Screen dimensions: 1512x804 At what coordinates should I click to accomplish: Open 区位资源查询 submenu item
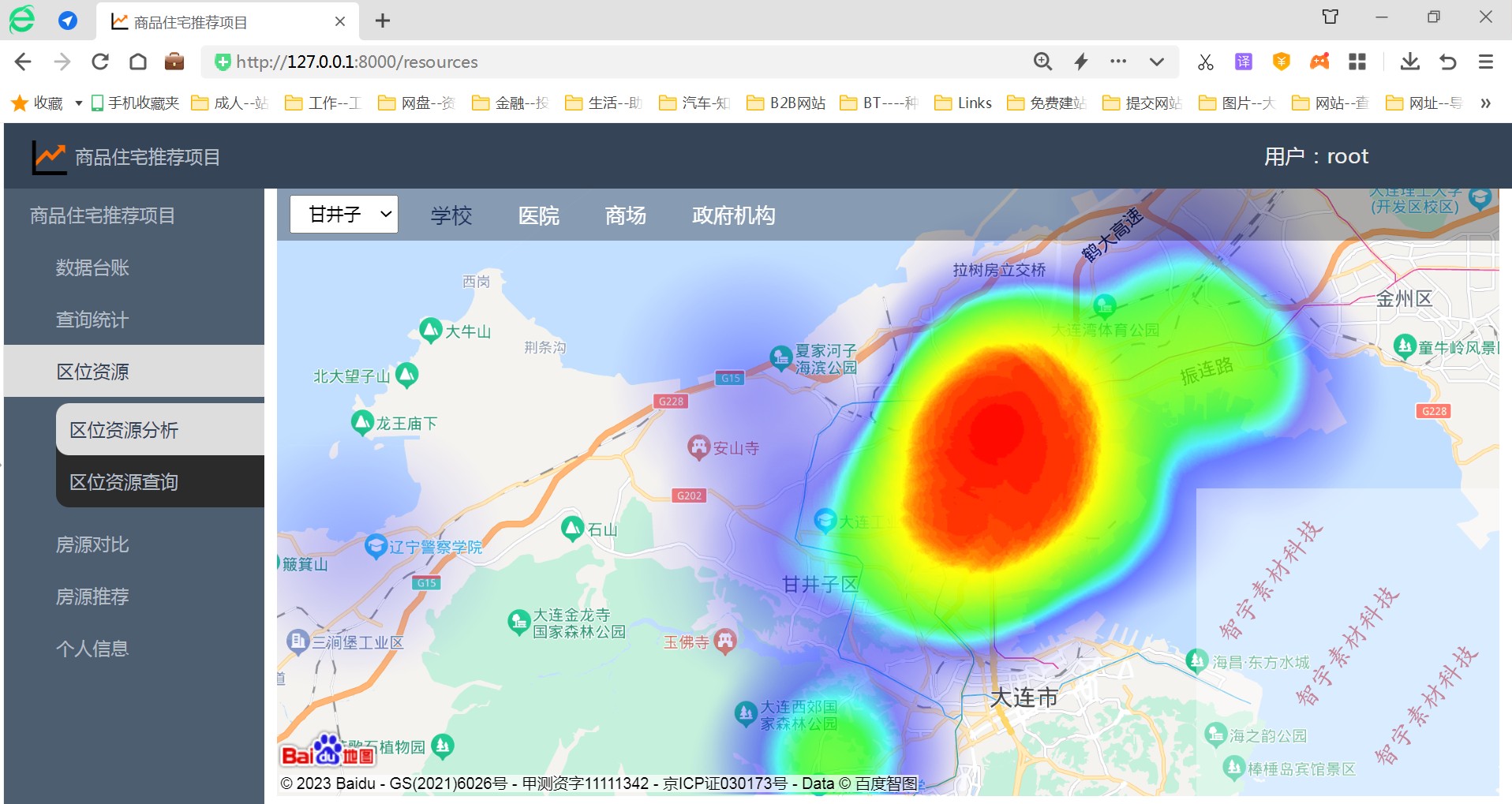pos(160,482)
